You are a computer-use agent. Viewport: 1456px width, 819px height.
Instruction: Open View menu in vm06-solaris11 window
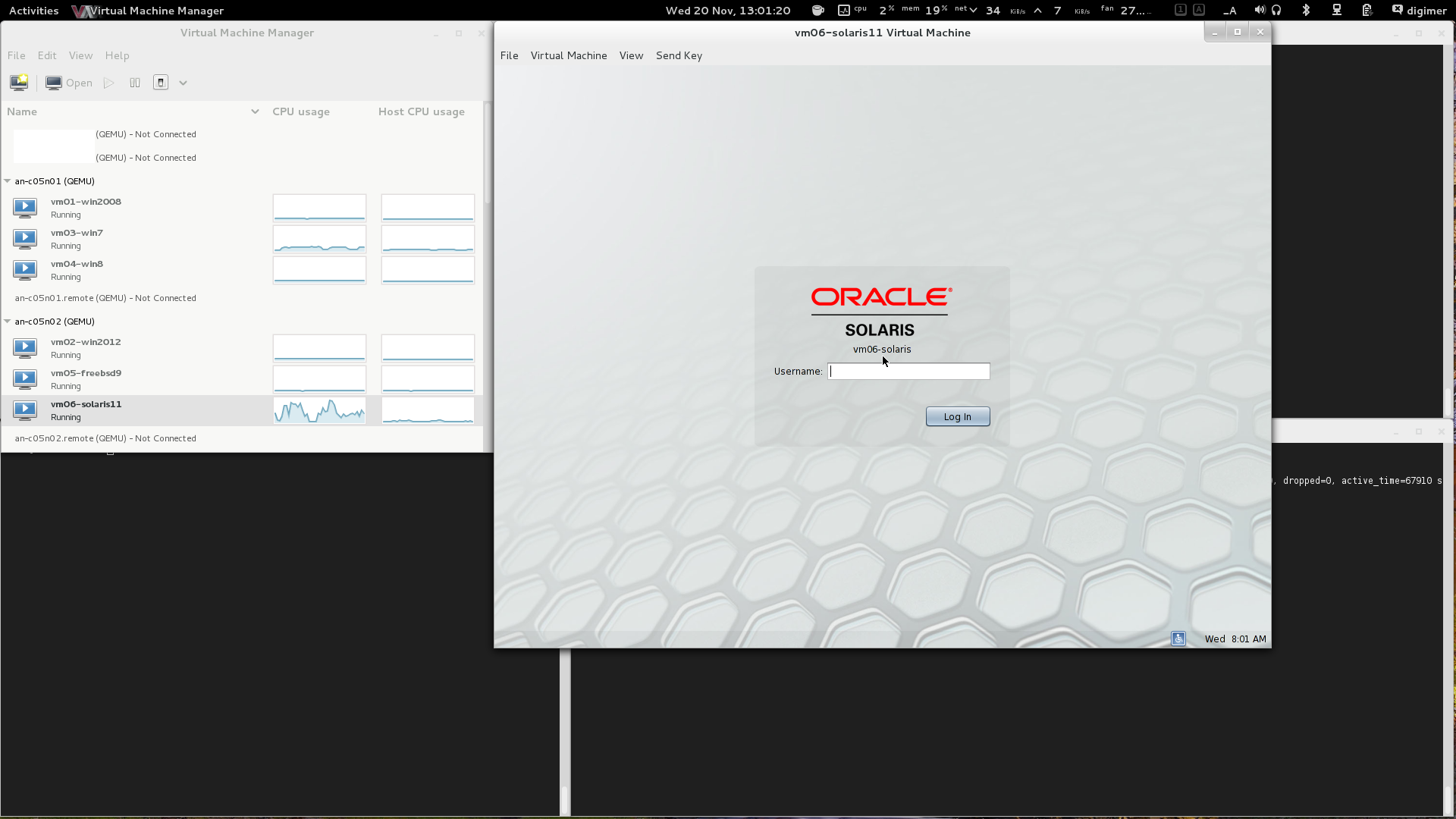631,55
